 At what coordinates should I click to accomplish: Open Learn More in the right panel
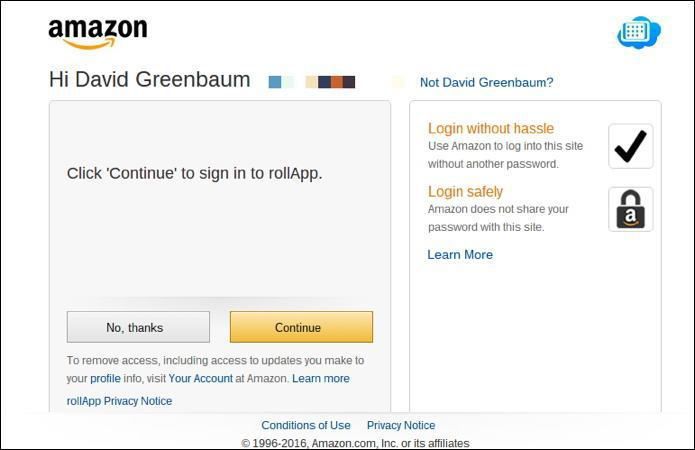(460, 255)
